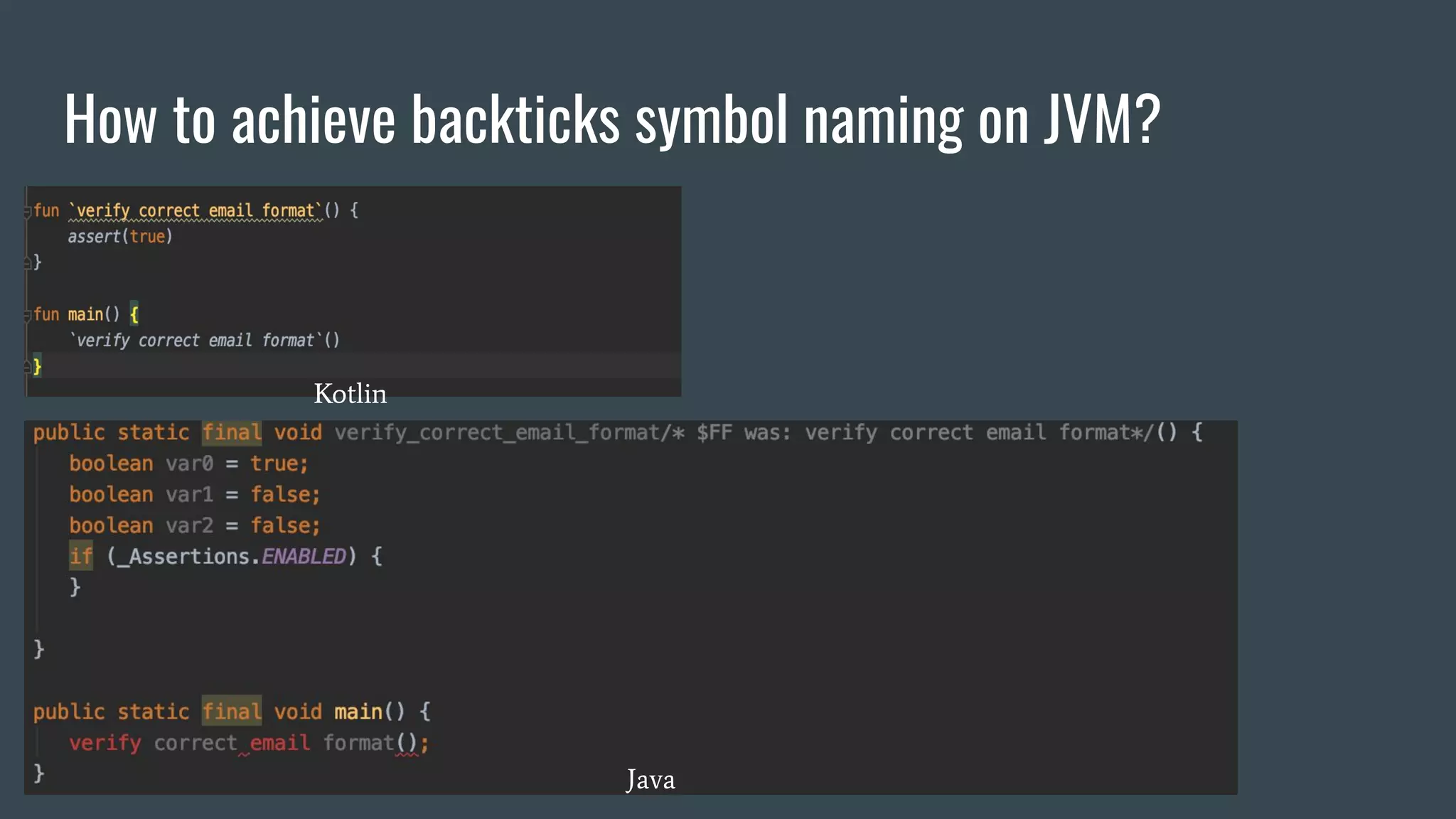Click the Java caption label
Screen dimensions: 1456x819
(650, 780)
